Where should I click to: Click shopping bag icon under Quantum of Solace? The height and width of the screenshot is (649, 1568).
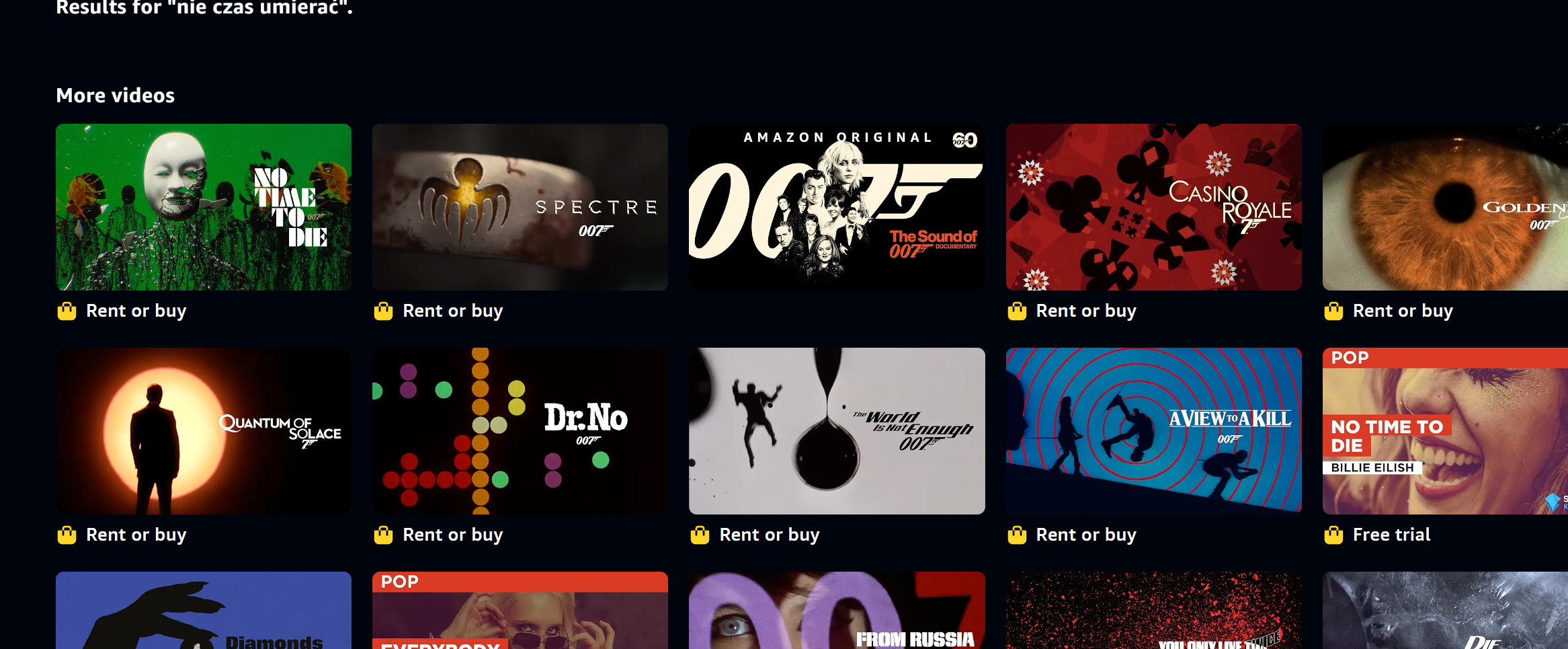click(x=67, y=535)
